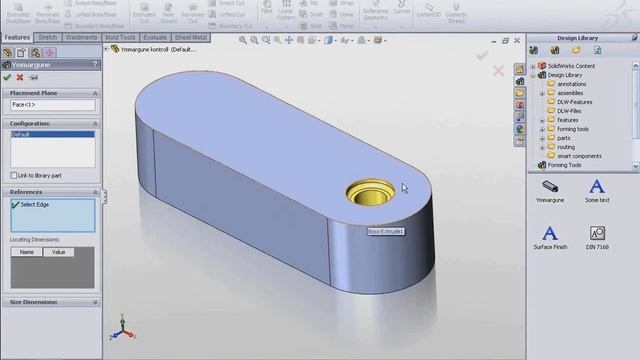The width and height of the screenshot is (640, 360).
Task: Open the PropertyManager tab icon
Action: tap(22, 53)
